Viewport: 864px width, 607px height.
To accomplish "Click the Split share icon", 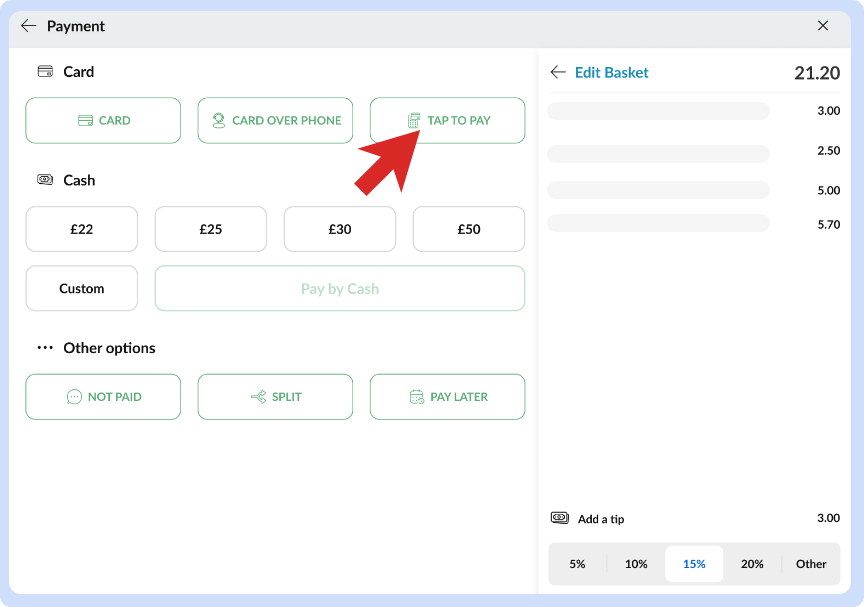I will click(x=258, y=397).
